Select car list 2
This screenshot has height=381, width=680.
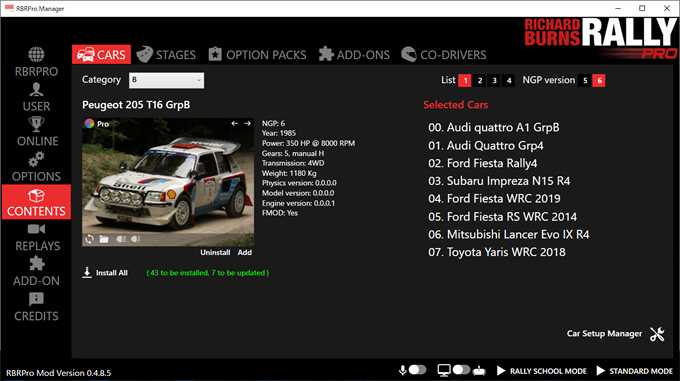pyautogui.click(x=480, y=80)
